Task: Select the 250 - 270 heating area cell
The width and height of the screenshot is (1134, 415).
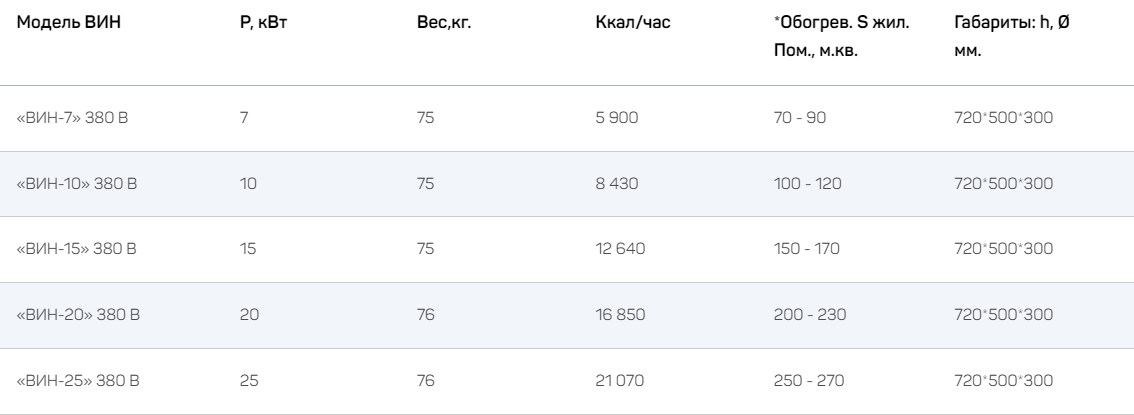Action: point(803,381)
